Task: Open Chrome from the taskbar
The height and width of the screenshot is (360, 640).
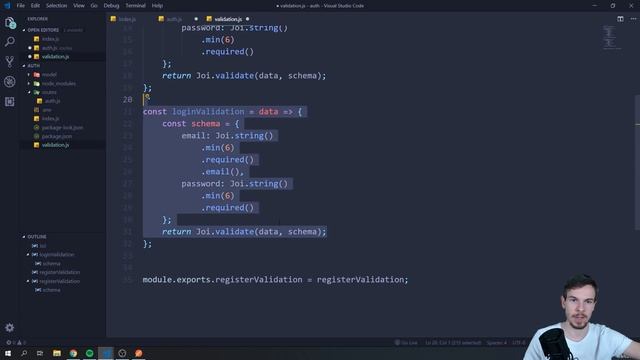Action: click(x=73, y=353)
